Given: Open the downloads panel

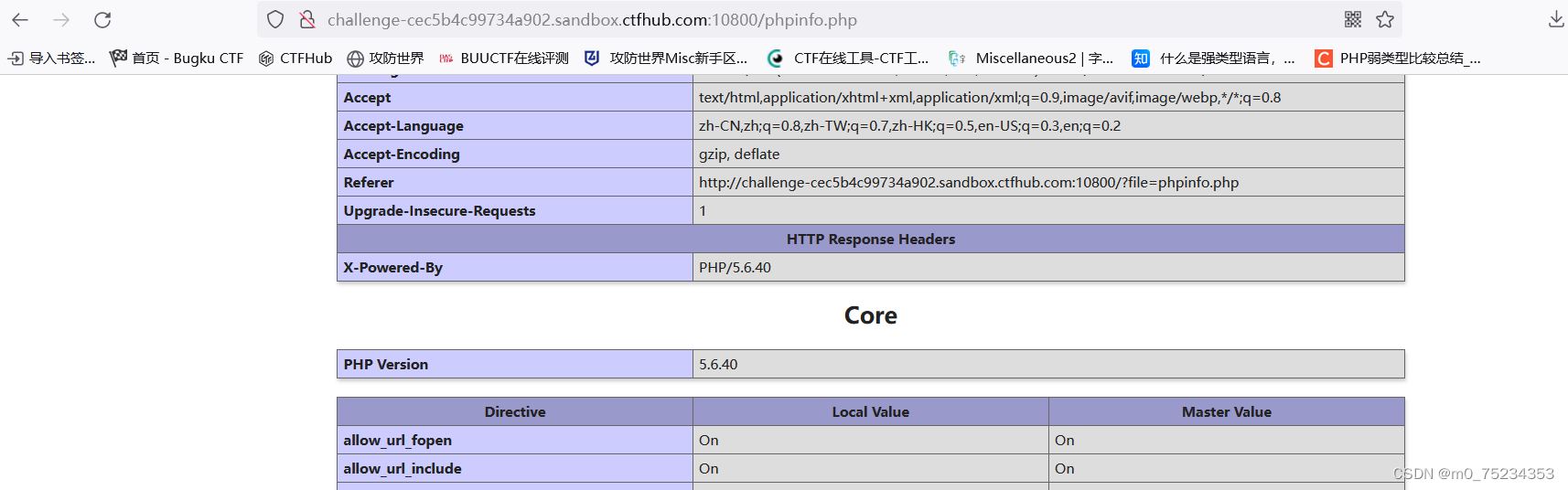Looking at the screenshot, I should (x=1556, y=19).
